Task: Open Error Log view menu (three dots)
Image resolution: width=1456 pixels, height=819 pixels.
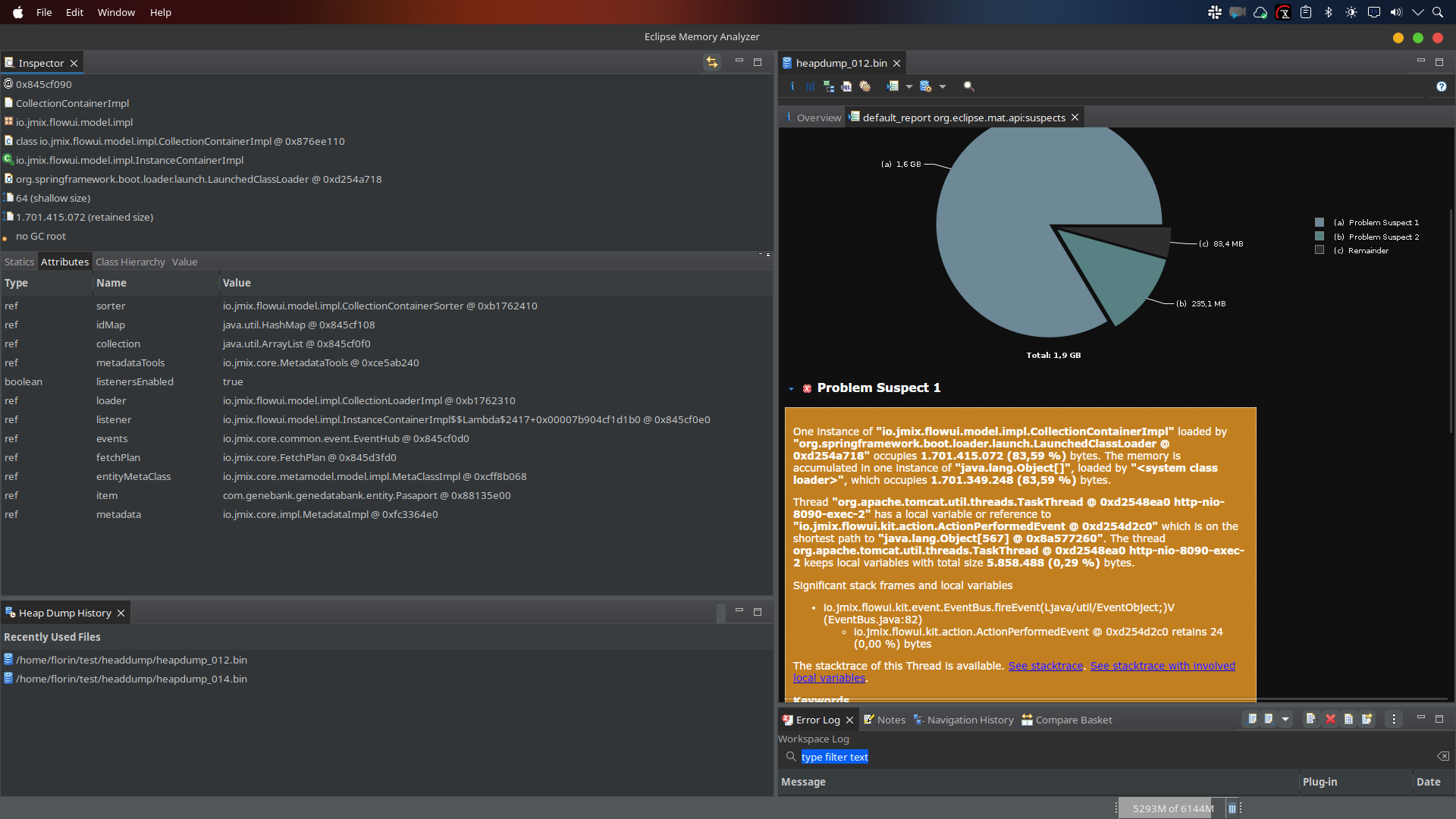Action: point(1394,719)
